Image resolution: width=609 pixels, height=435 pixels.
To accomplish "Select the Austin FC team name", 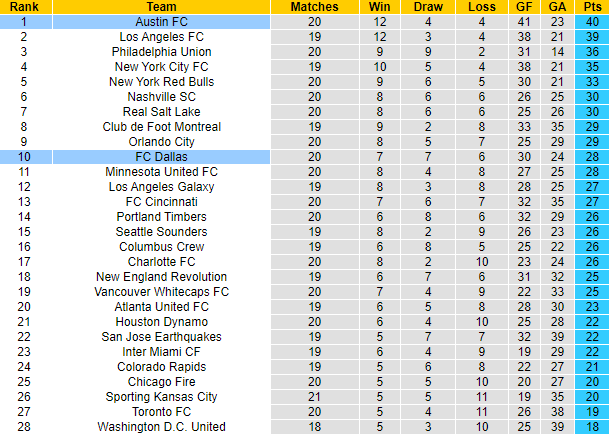I will 161,21.
